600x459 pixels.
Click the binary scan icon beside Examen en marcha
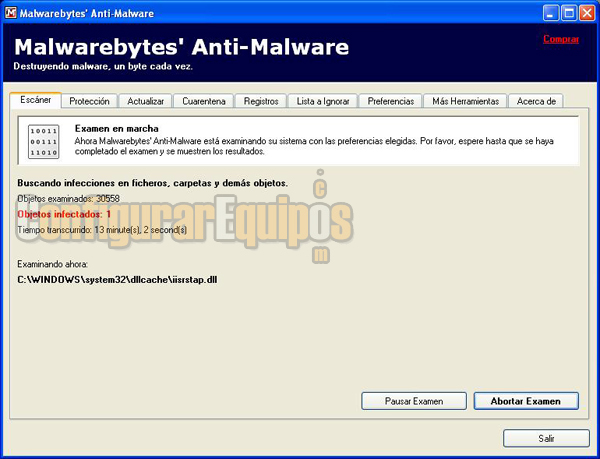44,142
